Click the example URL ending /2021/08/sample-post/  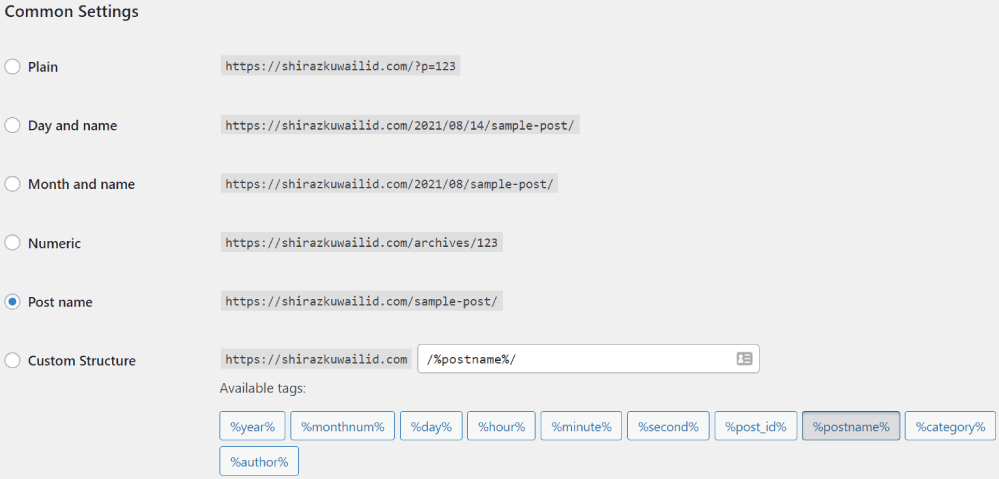(389, 184)
